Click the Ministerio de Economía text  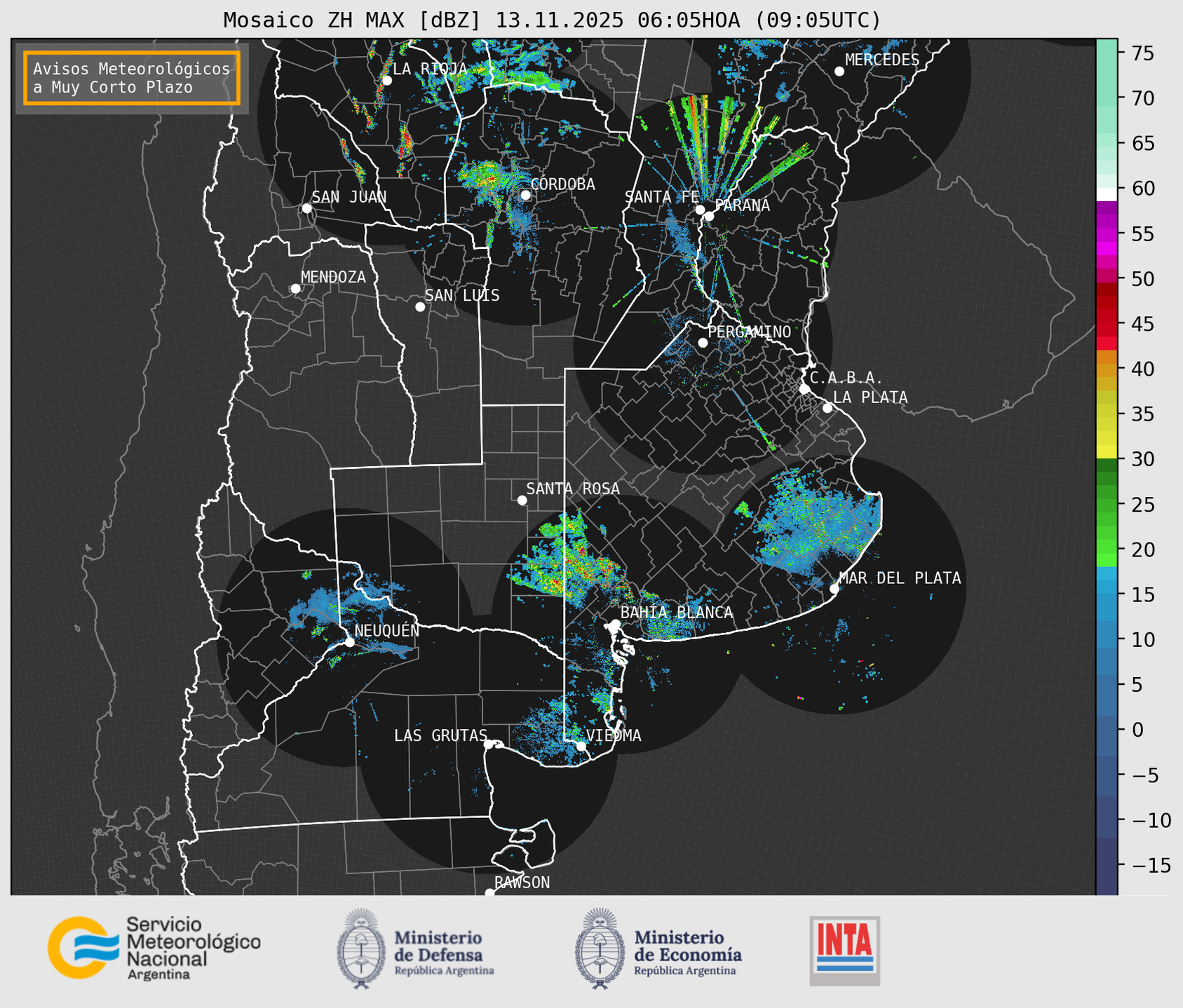point(688,953)
